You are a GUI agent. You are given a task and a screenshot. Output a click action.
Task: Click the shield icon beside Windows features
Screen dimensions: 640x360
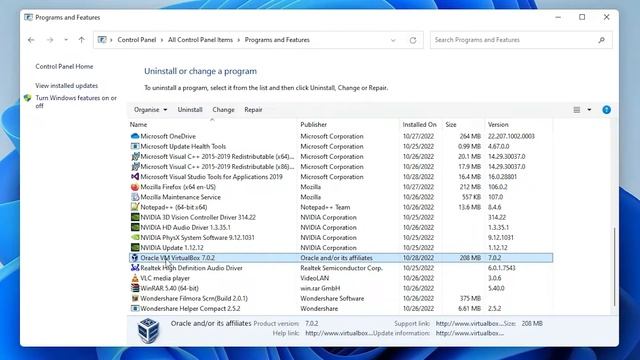pyautogui.click(x=27, y=98)
